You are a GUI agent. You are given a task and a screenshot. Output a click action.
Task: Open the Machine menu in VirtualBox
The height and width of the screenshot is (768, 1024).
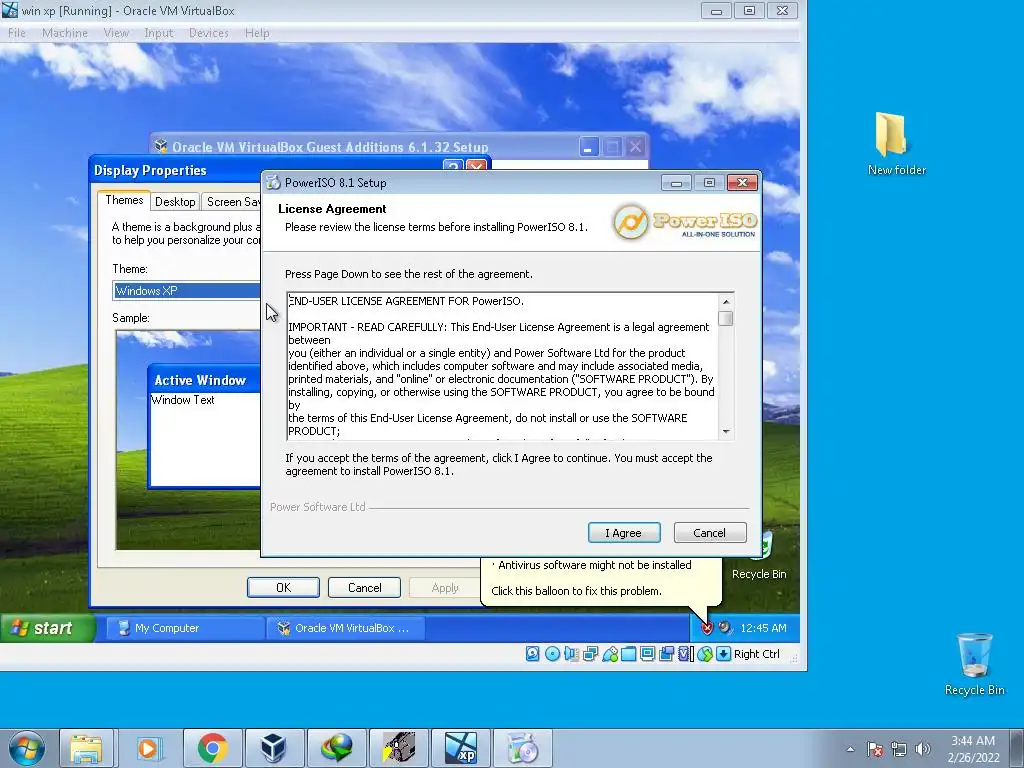[65, 33]
